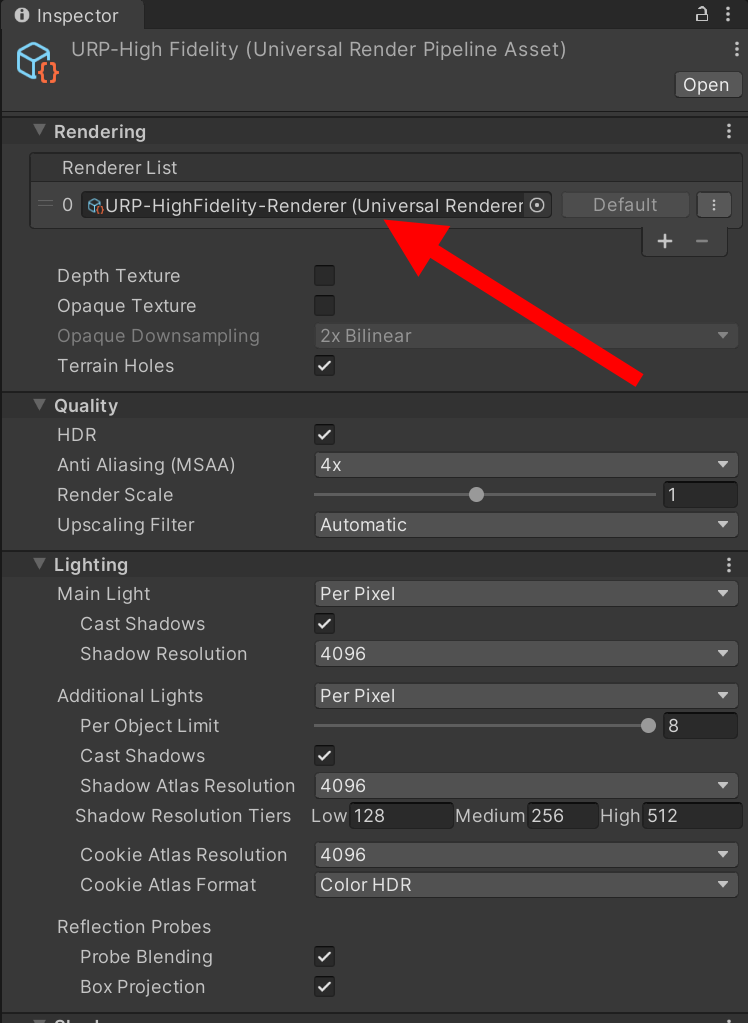Click the object picker circle for renderer
This screenshot has width=748, height=1023.
click(537, 206)
